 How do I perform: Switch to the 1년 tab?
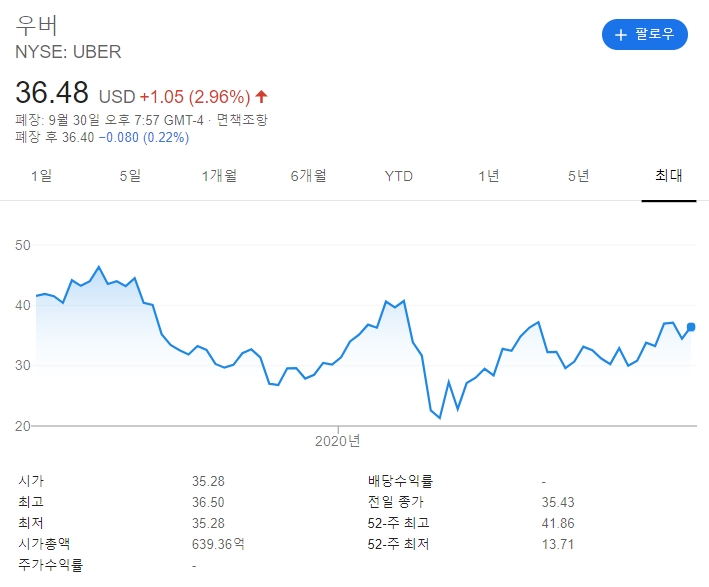point(489,175)
